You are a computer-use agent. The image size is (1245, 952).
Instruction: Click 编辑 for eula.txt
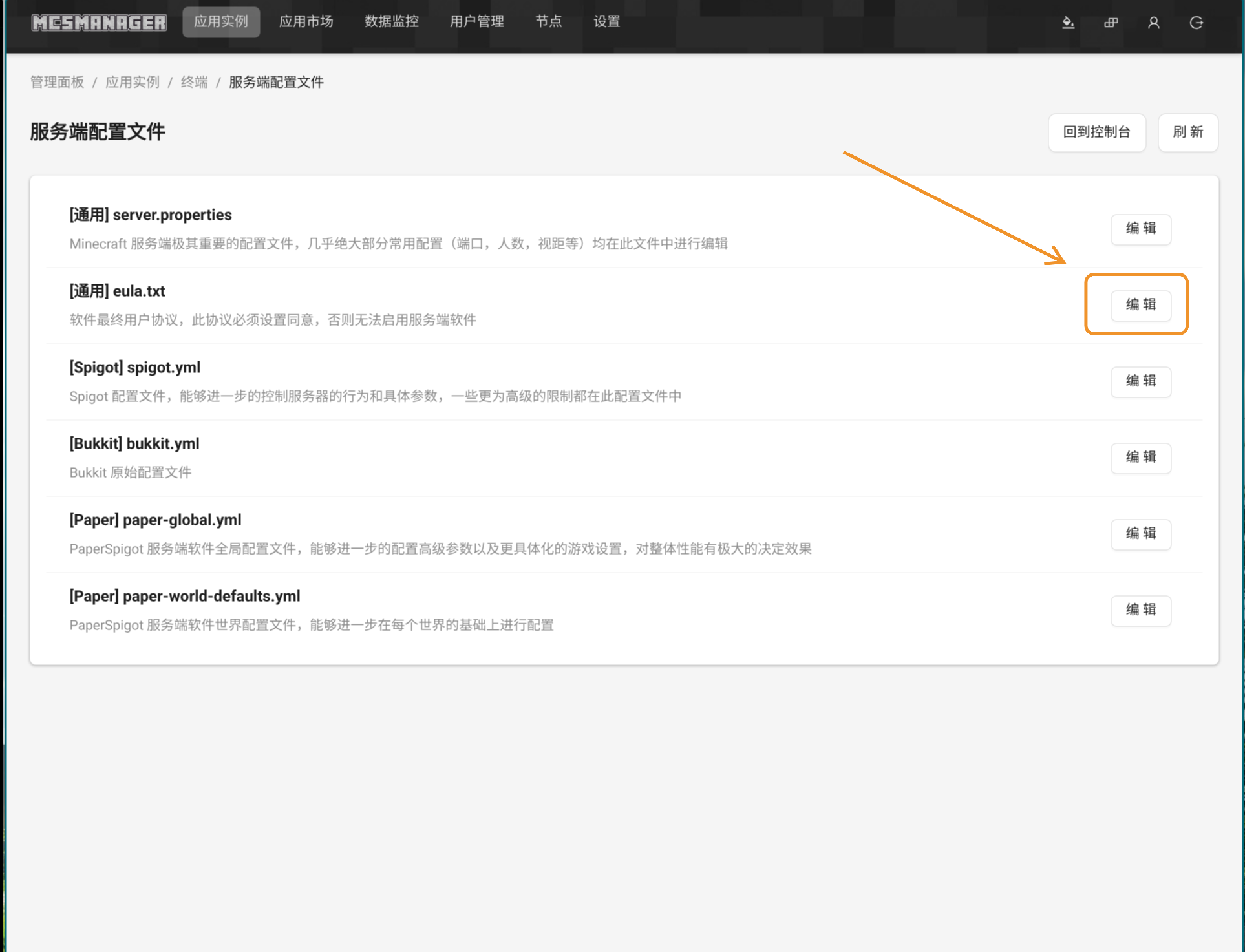tap(1141, 305)
